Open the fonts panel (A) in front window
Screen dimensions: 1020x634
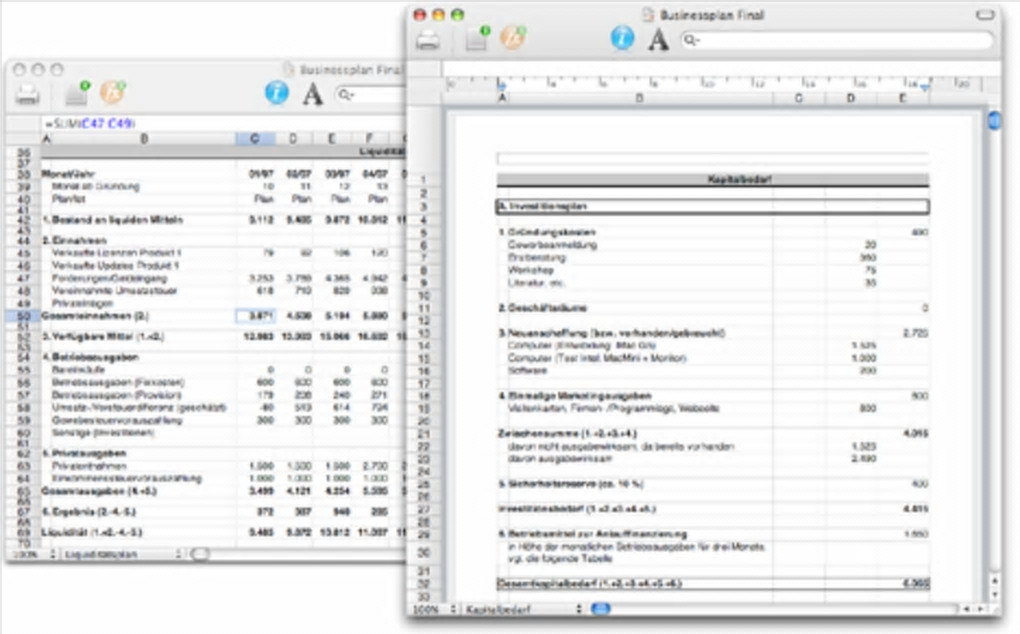coord(658,39)
